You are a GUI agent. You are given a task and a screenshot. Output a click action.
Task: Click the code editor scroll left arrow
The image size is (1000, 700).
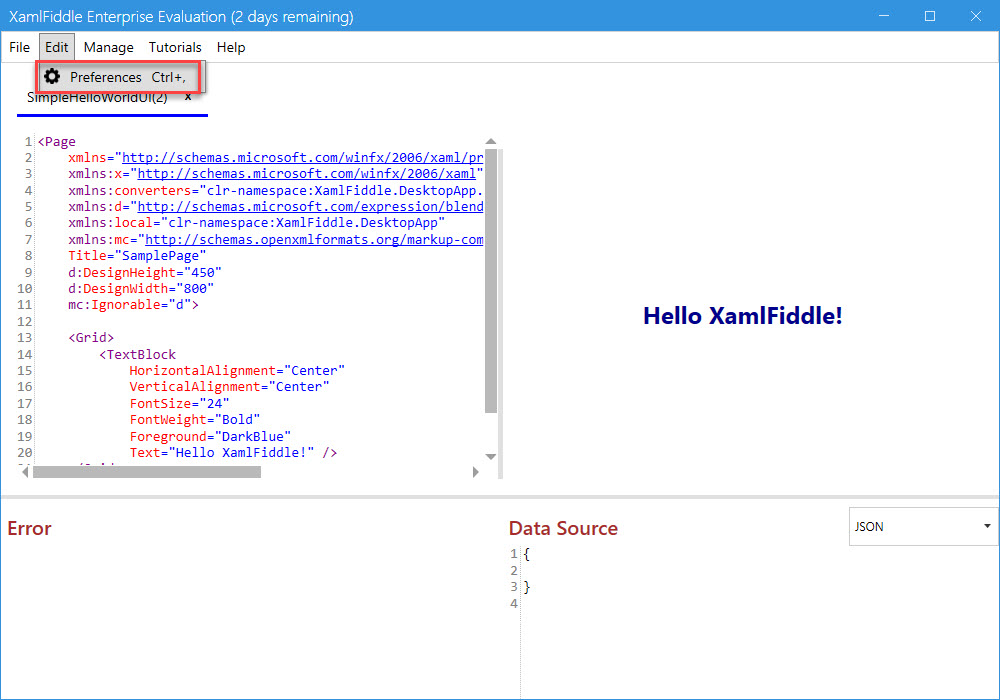26,472
